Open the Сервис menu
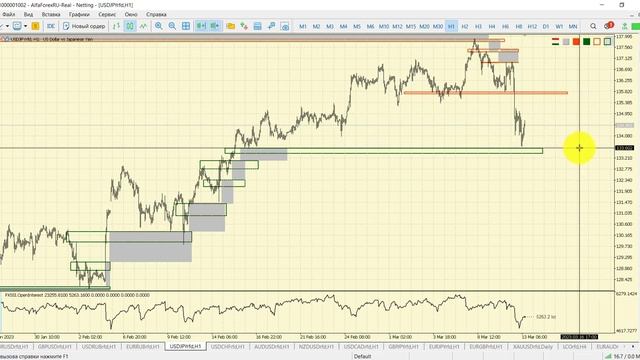Image resolution: width=640 pixels, height=360 pixels. click(107, 14)
